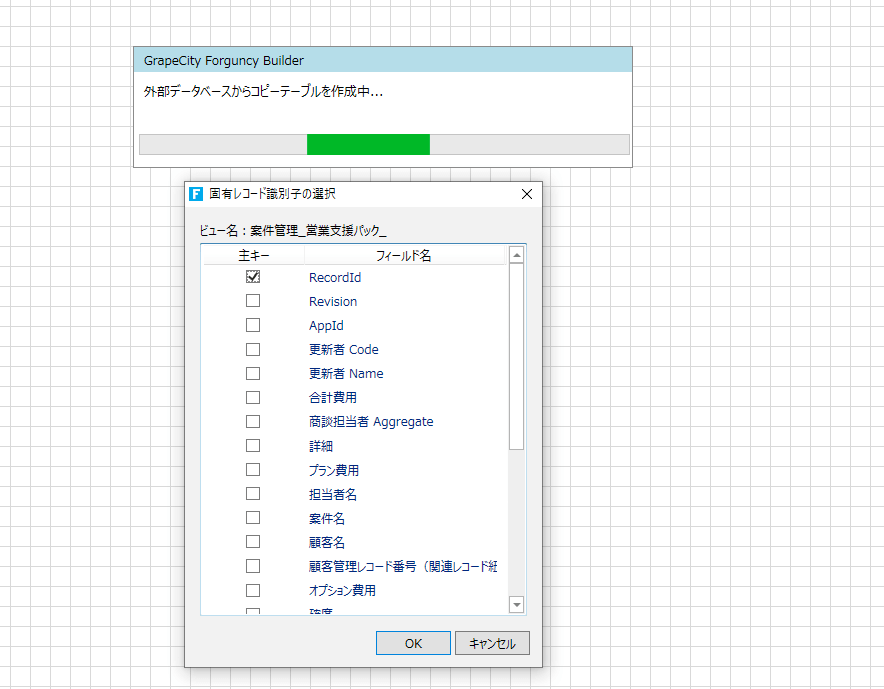
Task: Tick the 更新者 Name checkbox
Action: click(x=253, y=374)
